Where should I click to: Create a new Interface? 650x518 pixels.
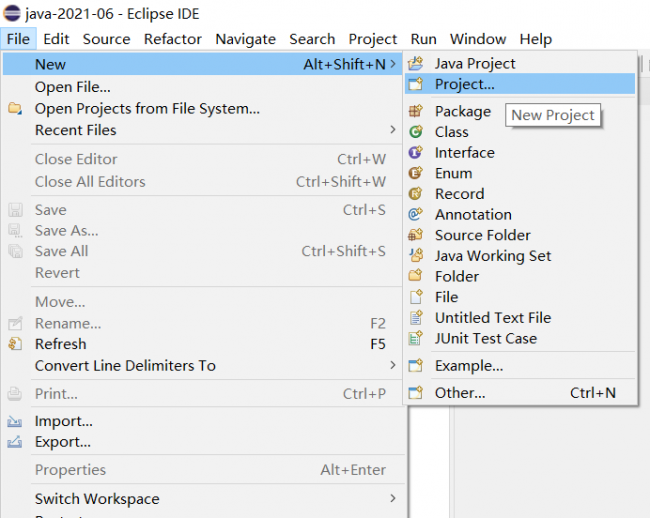[520, 152]
